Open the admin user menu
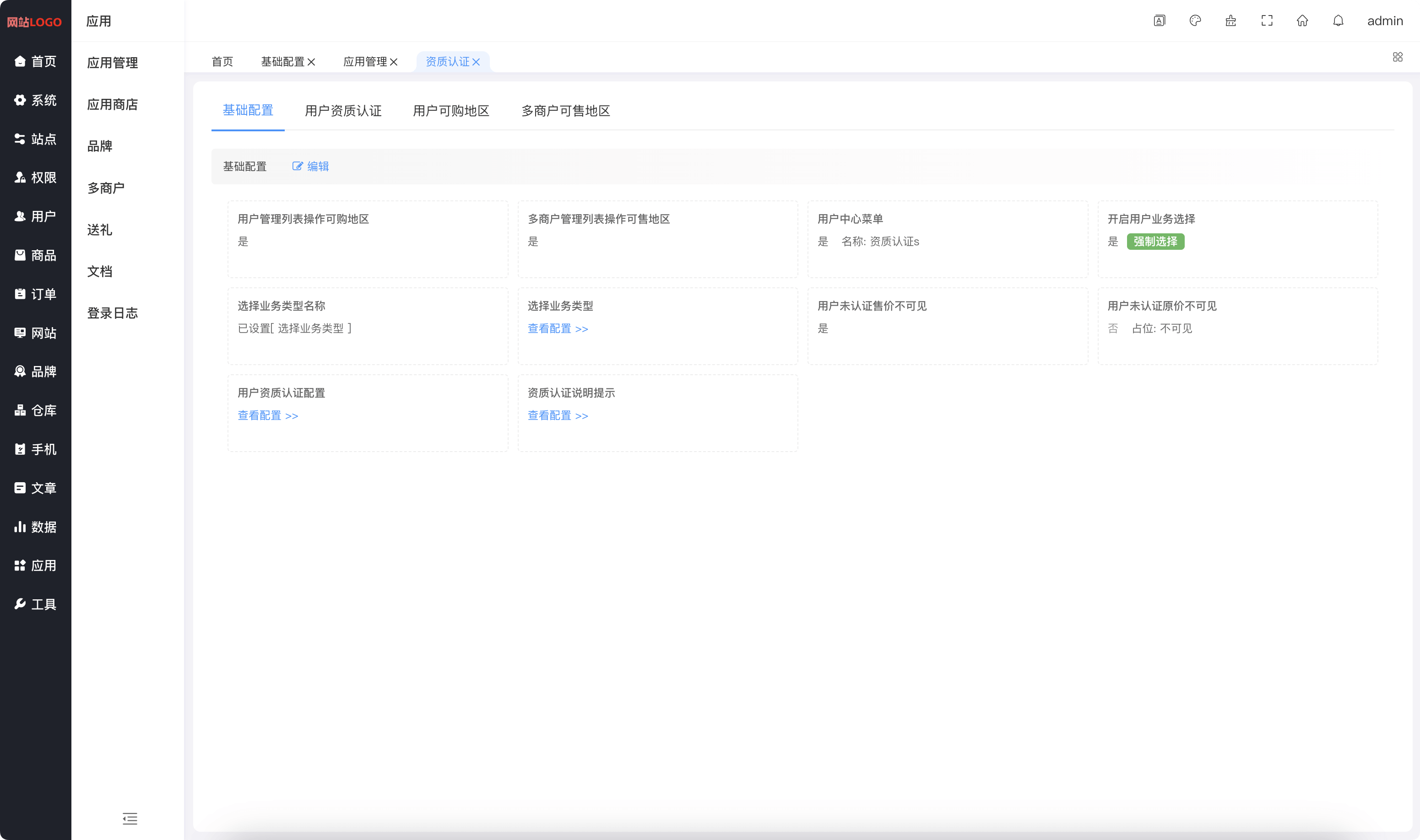The width and height of the screenshot is (1420, 840). click(1384, 21)
